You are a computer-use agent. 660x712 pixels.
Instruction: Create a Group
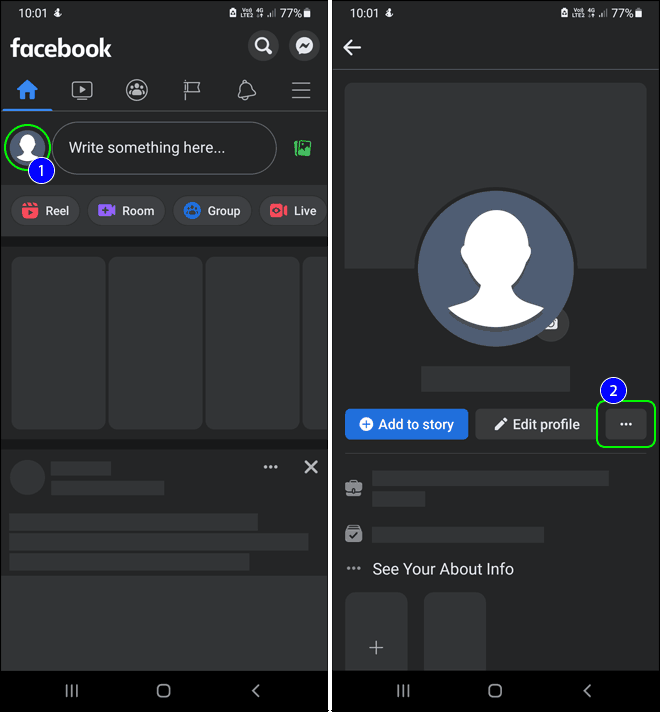(x=212, y=211)
